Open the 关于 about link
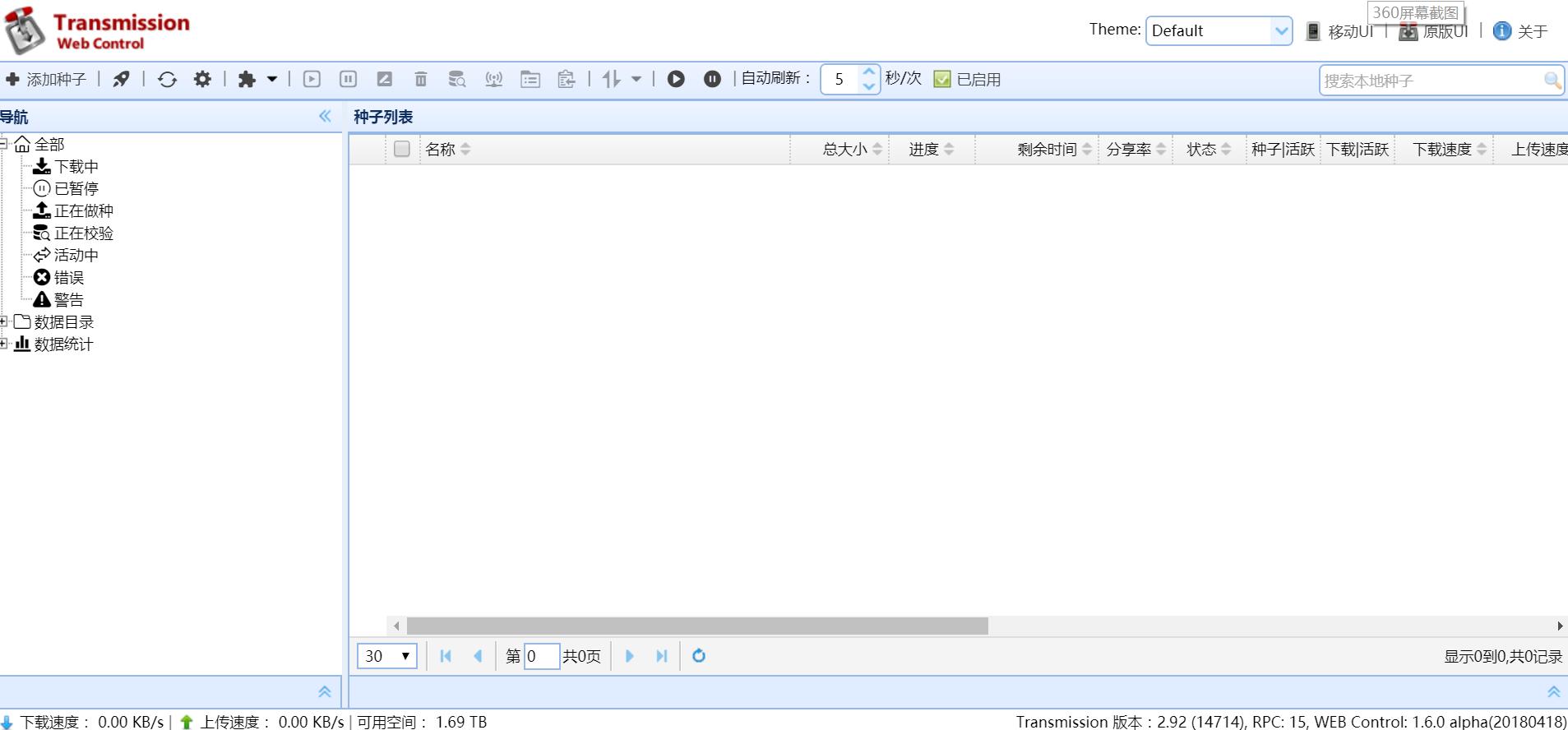 tap(1520, 31)
